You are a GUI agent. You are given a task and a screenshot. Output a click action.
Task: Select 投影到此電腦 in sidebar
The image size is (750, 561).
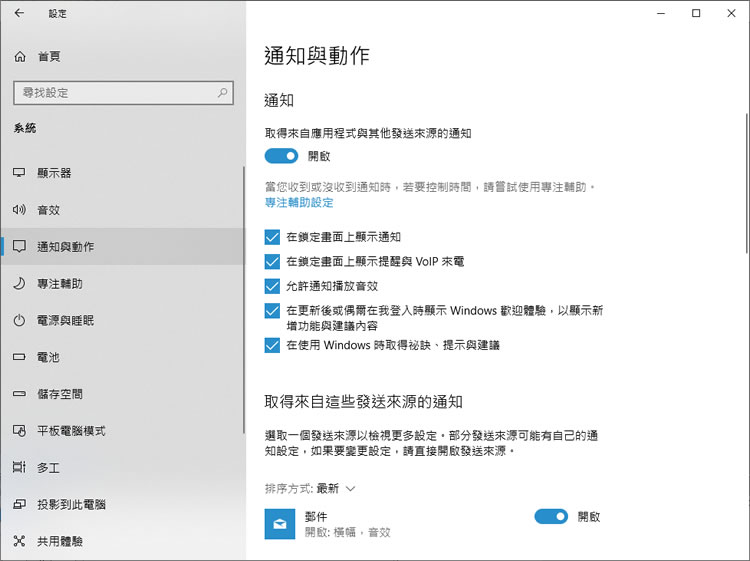(122, 504)
